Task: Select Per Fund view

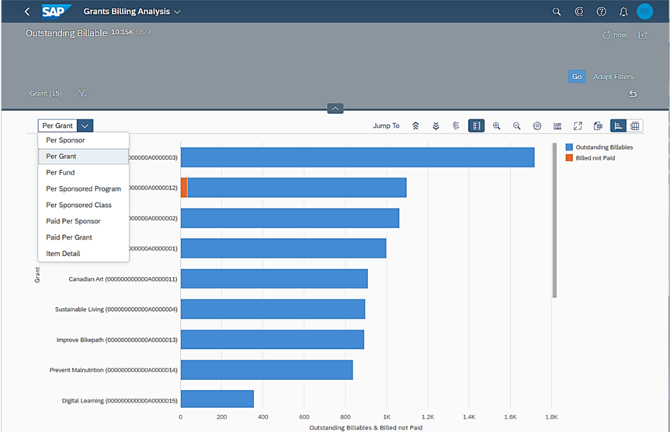Action: 84,172
